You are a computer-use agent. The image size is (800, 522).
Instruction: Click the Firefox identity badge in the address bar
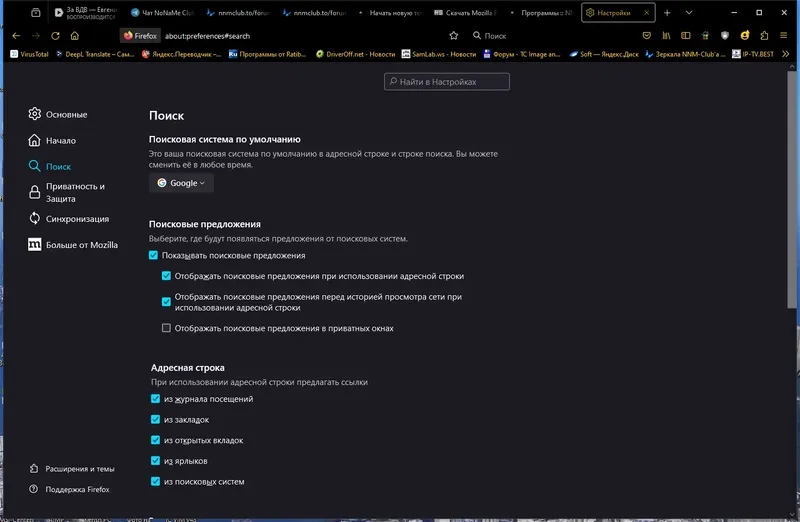pyautogui.click(x=140, y=36)
